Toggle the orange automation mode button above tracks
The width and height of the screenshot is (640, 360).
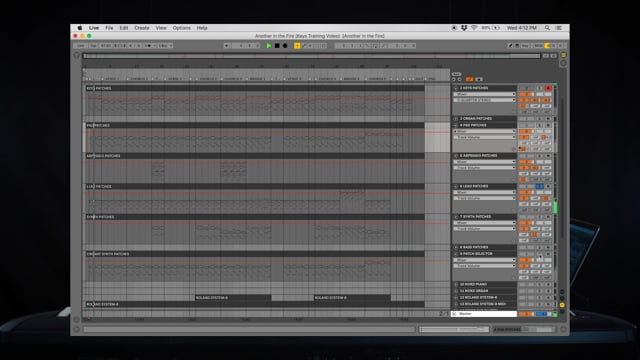[469, 79]
